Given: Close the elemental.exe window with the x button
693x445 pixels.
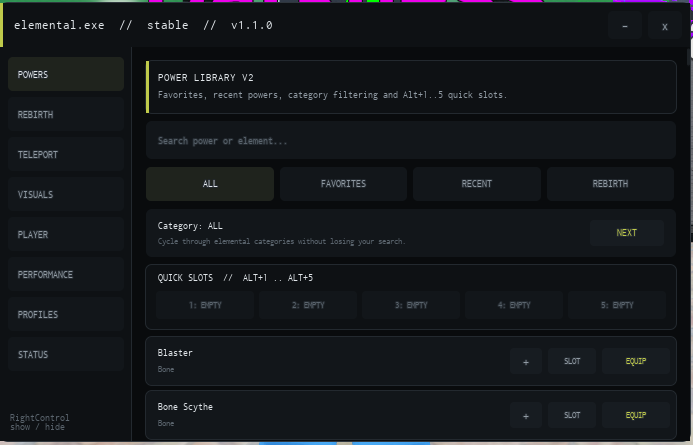Looking at the screenshot, I should coord(665,26).
